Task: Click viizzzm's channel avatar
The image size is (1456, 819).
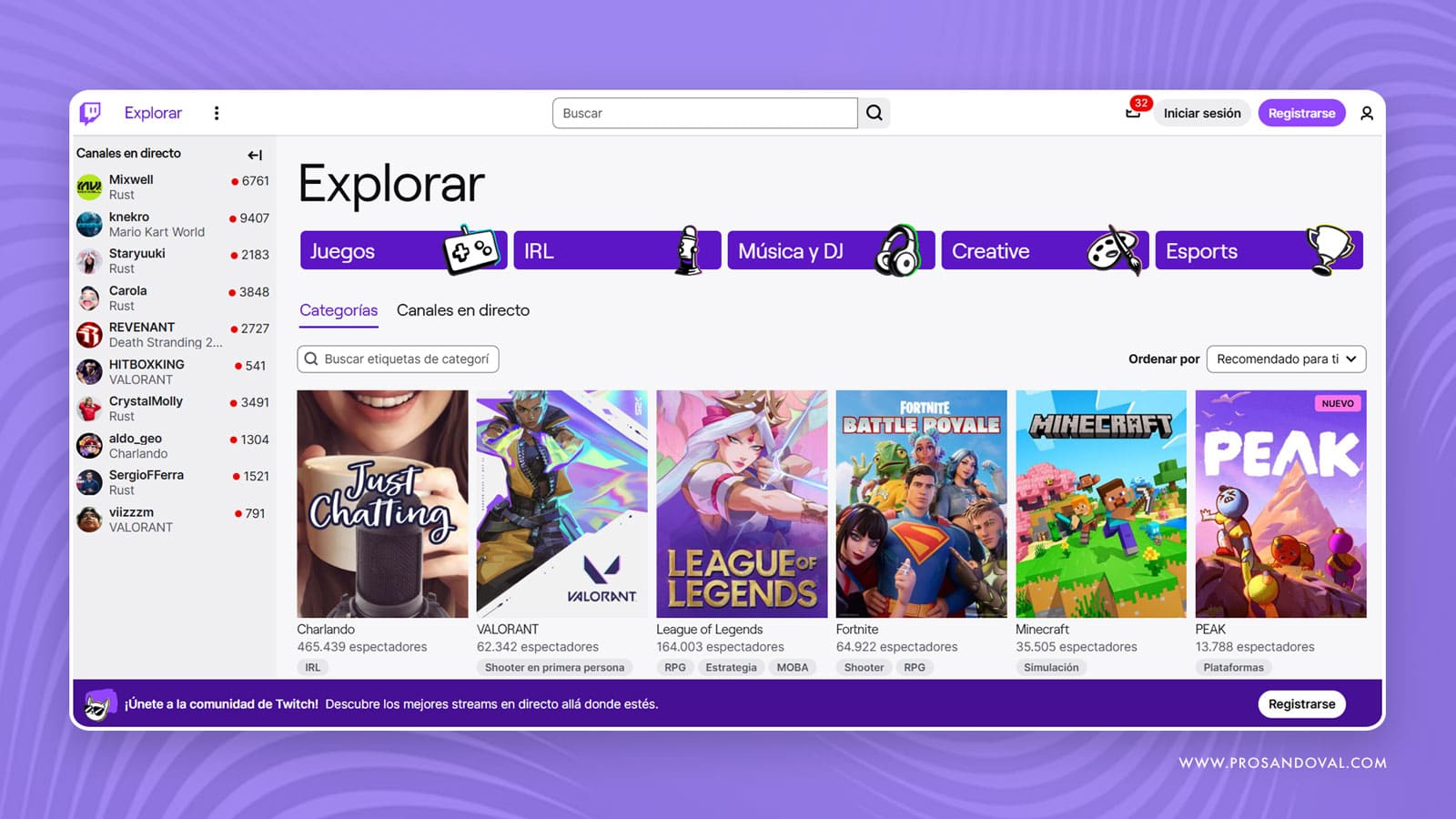Action: 89,519
